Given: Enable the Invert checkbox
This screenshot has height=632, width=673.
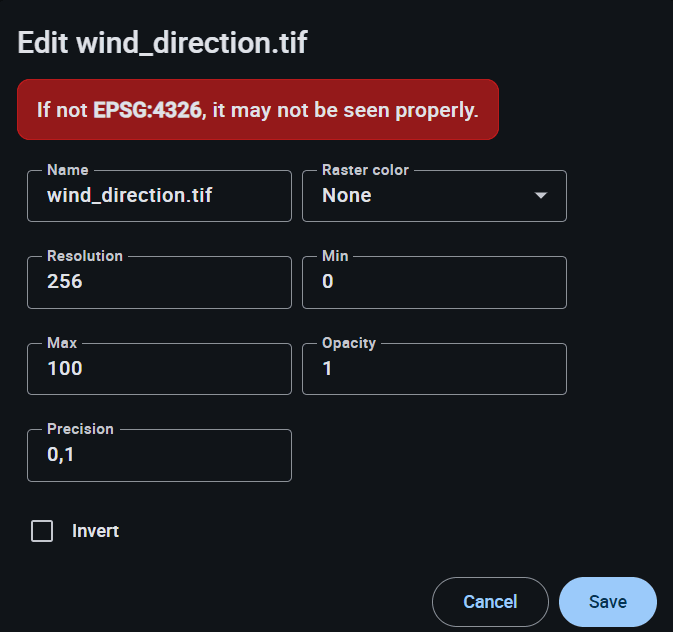Looking at the screenshot, I should pyautogui.click(x=42, y=531).
